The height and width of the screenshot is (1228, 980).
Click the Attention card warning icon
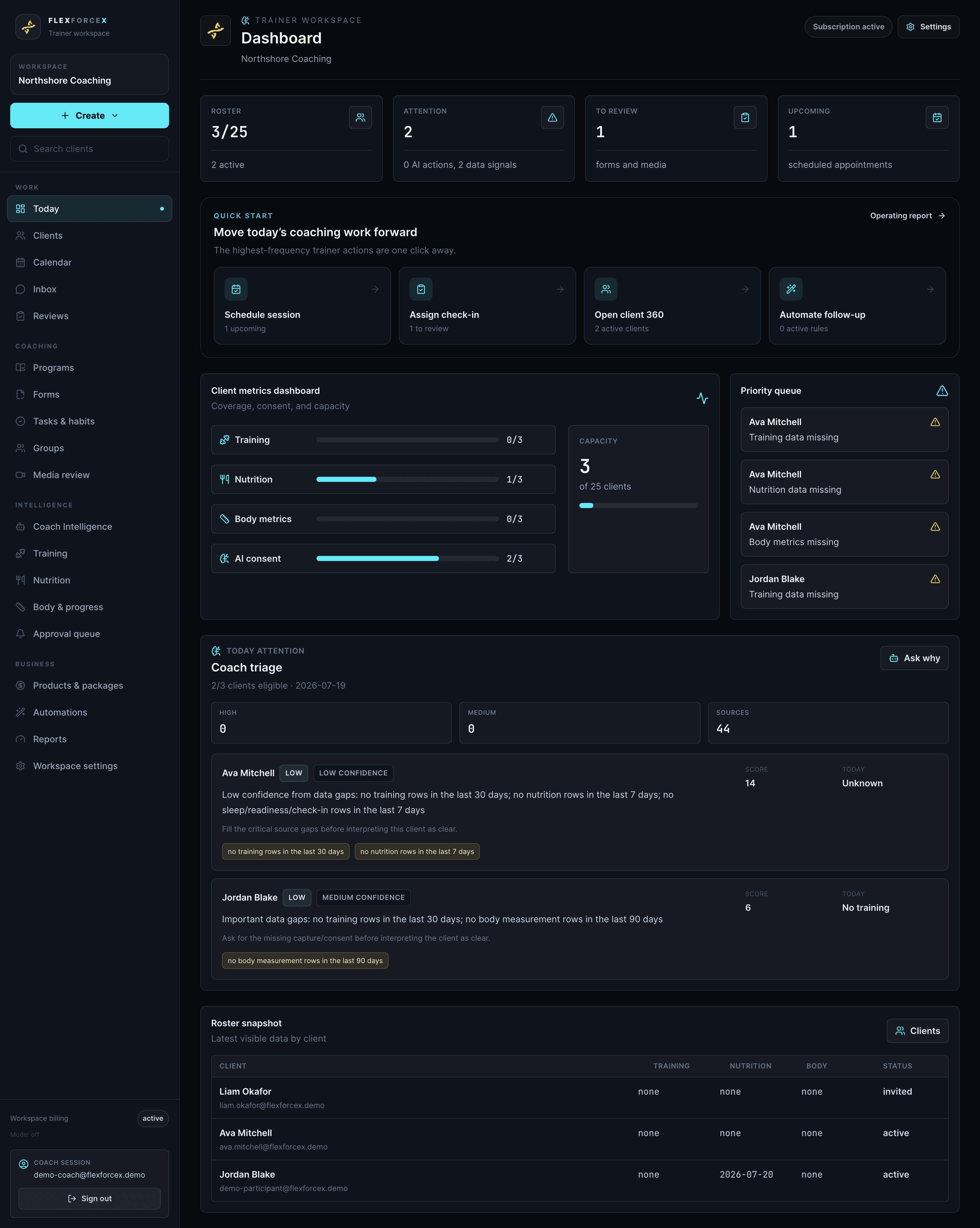(552, 117)
